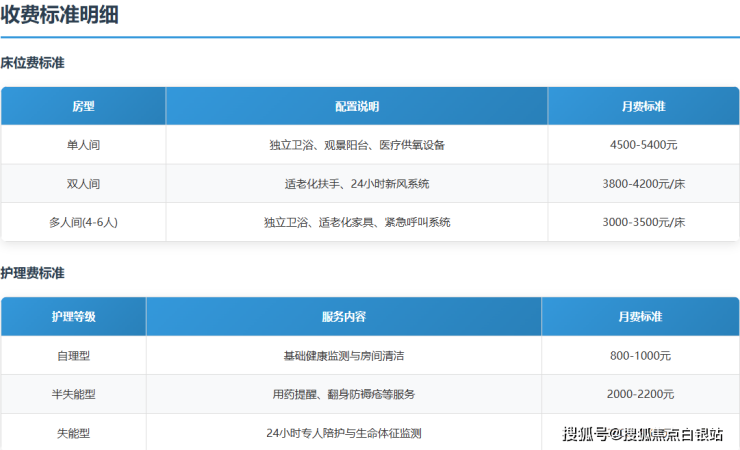The height and width of the screenshot is (450, 740).
Task: Click 月费标准 header in the bed fee table
Action: (x=643, y=106)
